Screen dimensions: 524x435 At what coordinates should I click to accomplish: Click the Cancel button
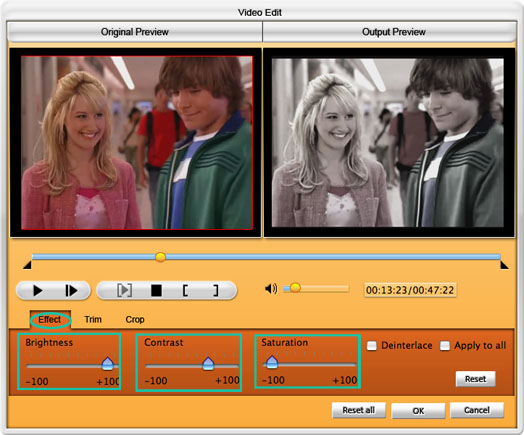click(x=477, y=410)
